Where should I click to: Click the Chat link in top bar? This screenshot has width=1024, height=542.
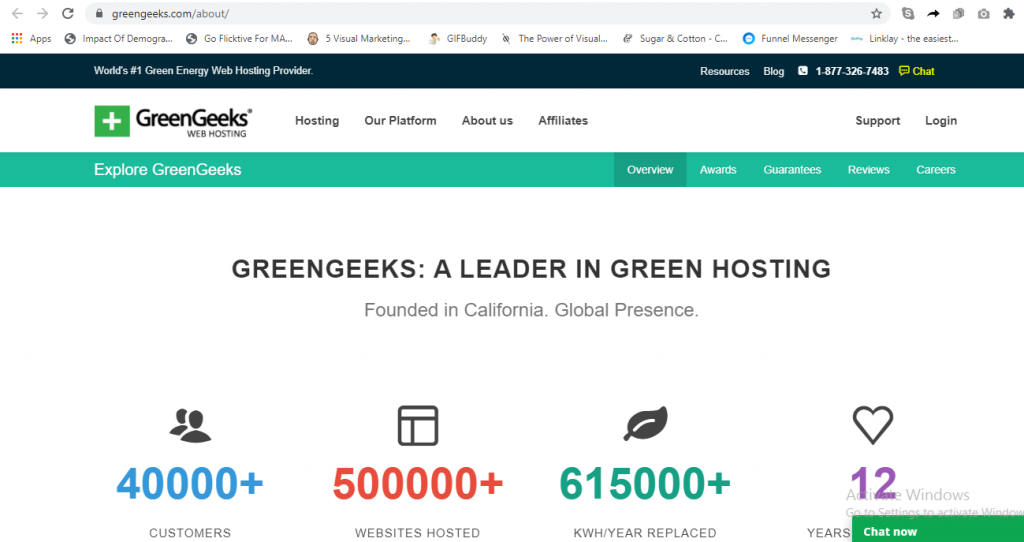923,71
